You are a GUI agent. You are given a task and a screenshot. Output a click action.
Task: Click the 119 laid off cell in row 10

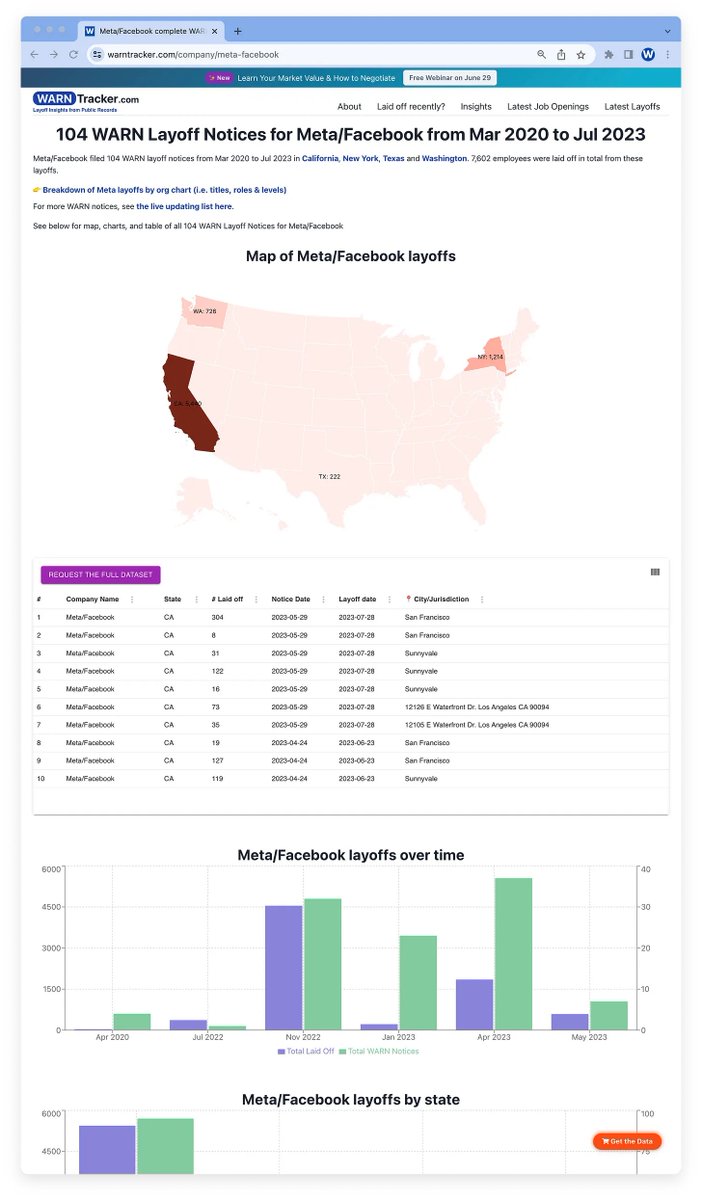pos(218,778)
